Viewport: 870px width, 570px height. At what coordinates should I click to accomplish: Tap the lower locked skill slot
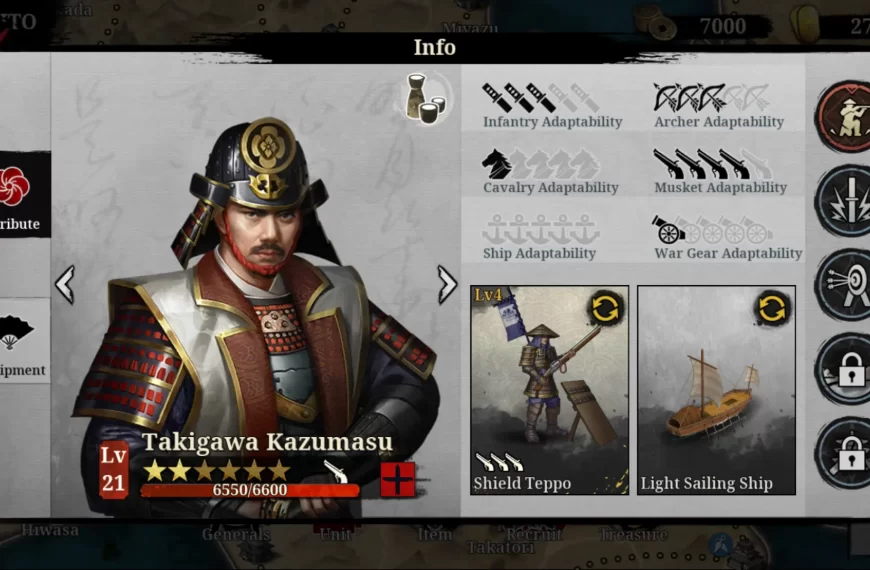pos(845,453)
